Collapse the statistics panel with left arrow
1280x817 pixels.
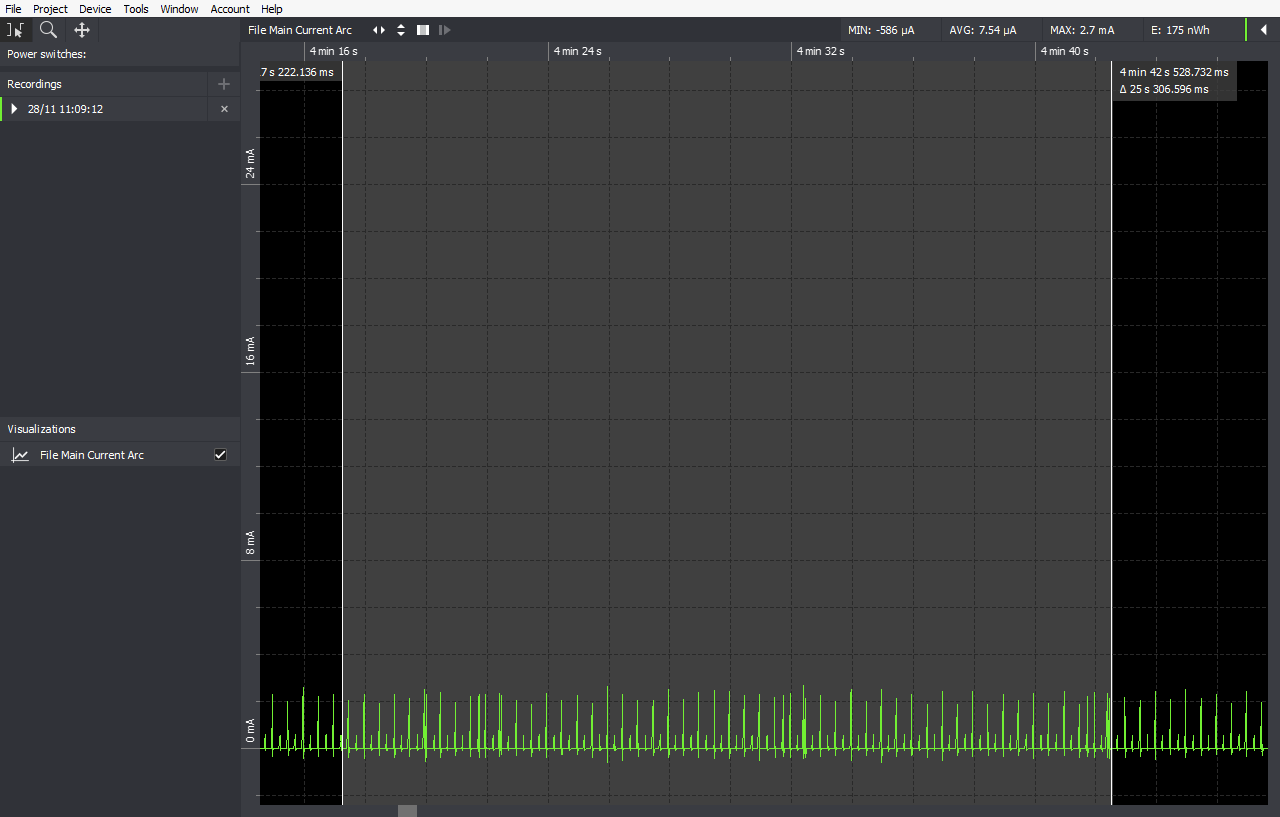point(1263,30)
